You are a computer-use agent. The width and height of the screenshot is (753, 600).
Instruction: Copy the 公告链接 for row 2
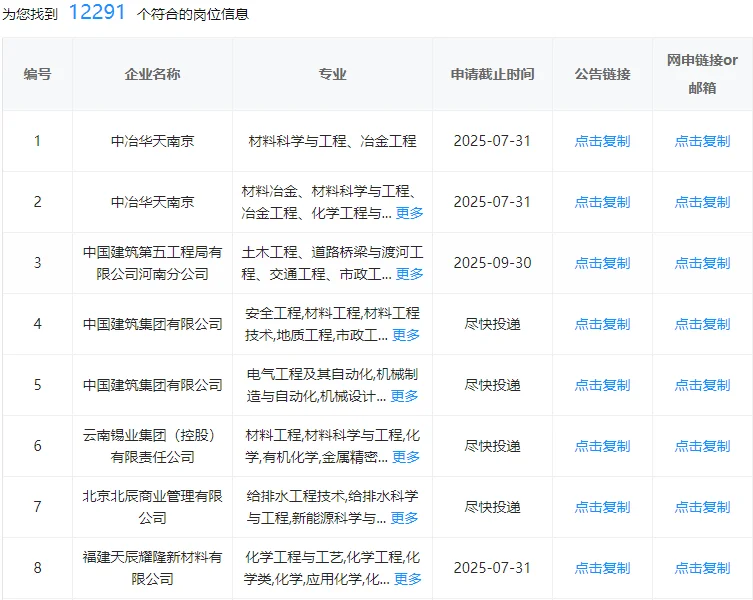click(602, 202)
